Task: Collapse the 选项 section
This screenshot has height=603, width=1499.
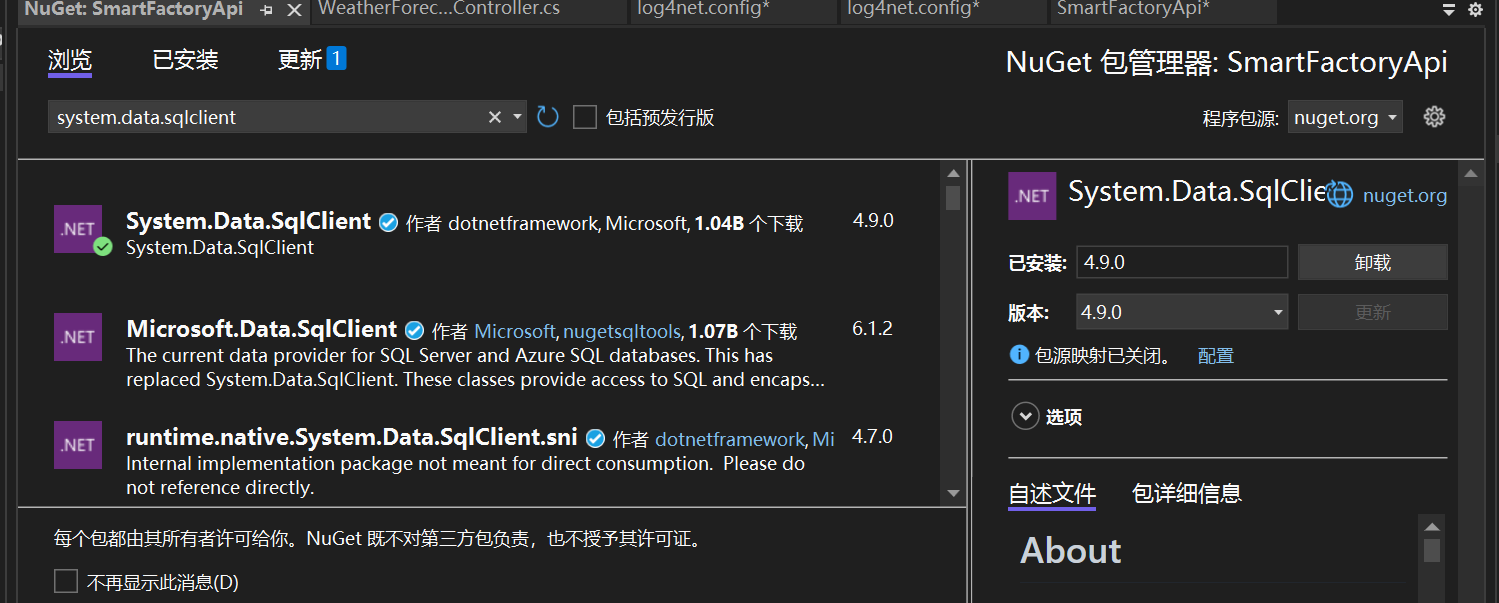Action: point(1024,416)
